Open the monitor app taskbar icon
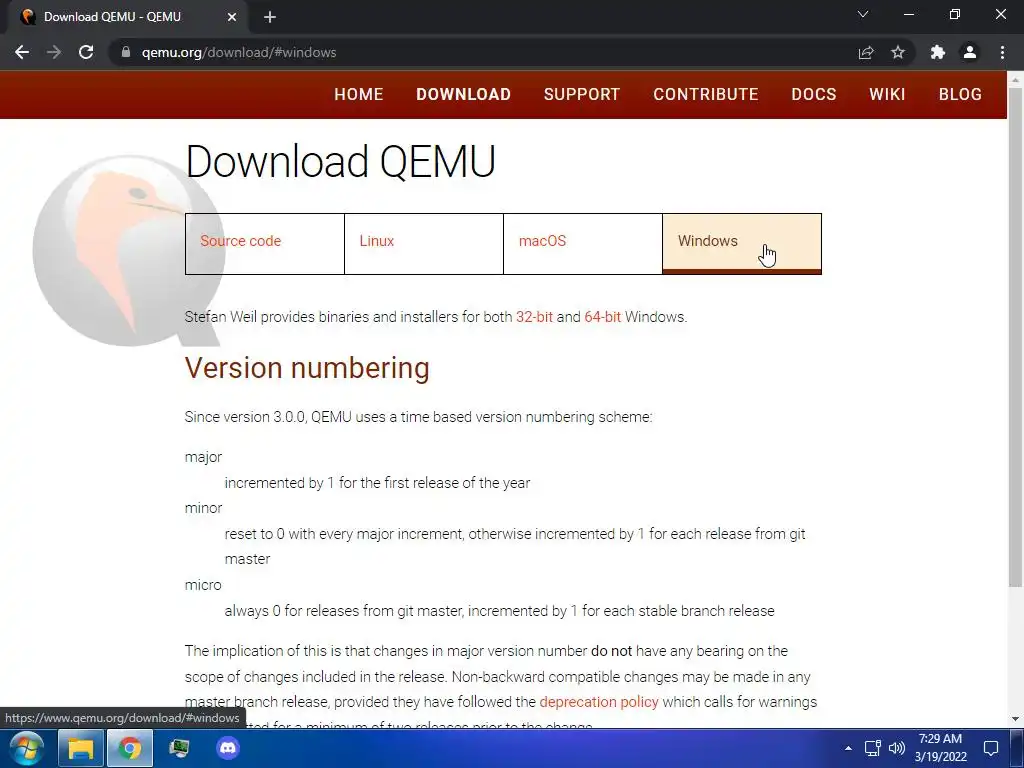The width and height of the screenshot is (1024, 768). [179, 748]
